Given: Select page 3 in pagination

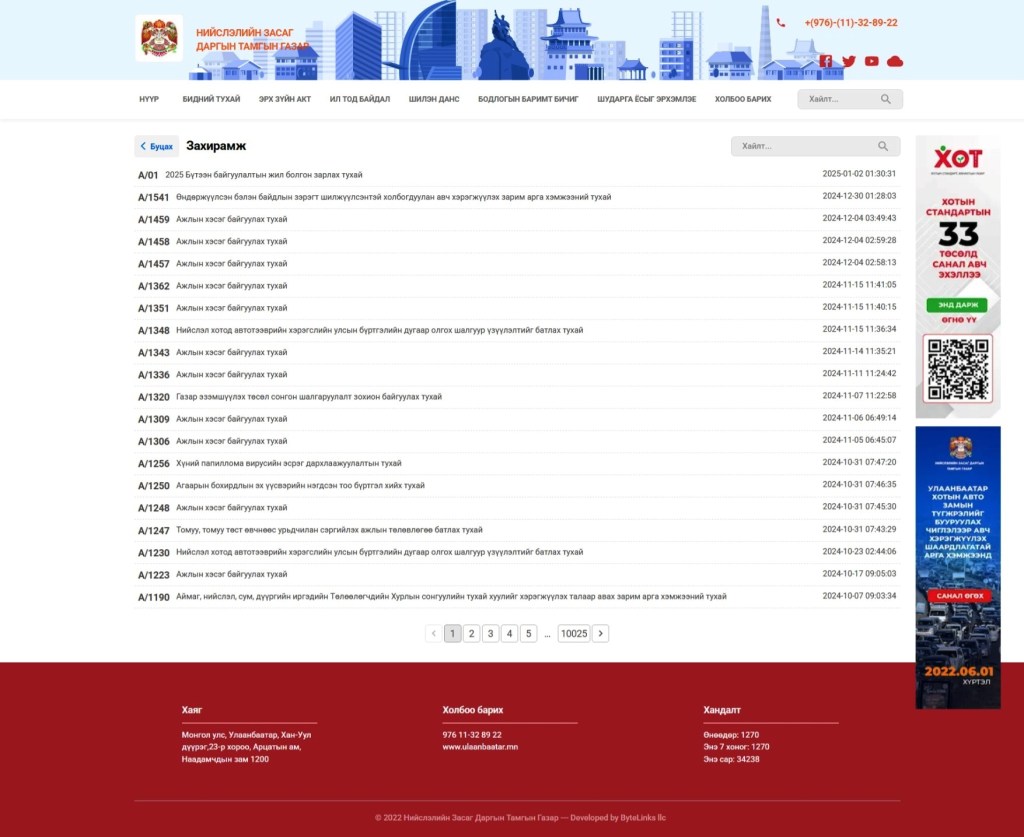Looking at the screenshot, I should point(490,633).
